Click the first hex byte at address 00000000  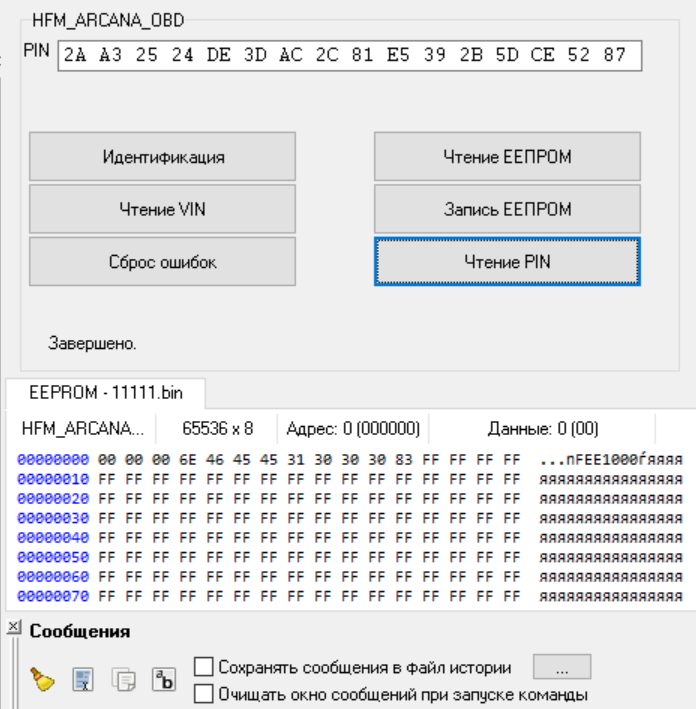click(x=104, y=458)
